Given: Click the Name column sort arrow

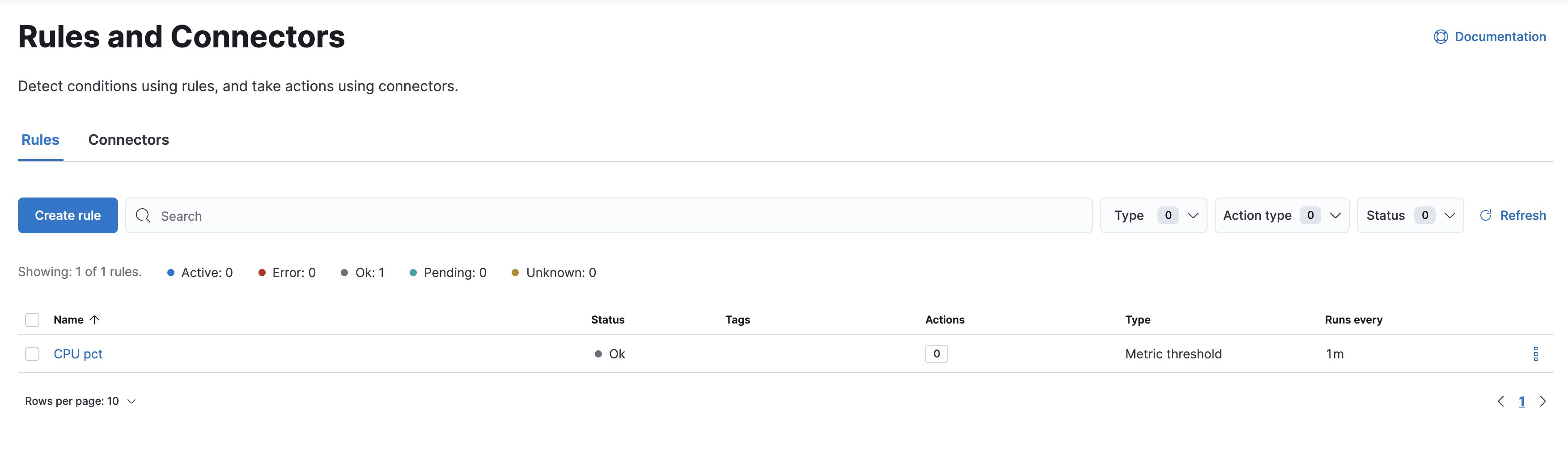Looking at the screenshot, I should (94, 320).
